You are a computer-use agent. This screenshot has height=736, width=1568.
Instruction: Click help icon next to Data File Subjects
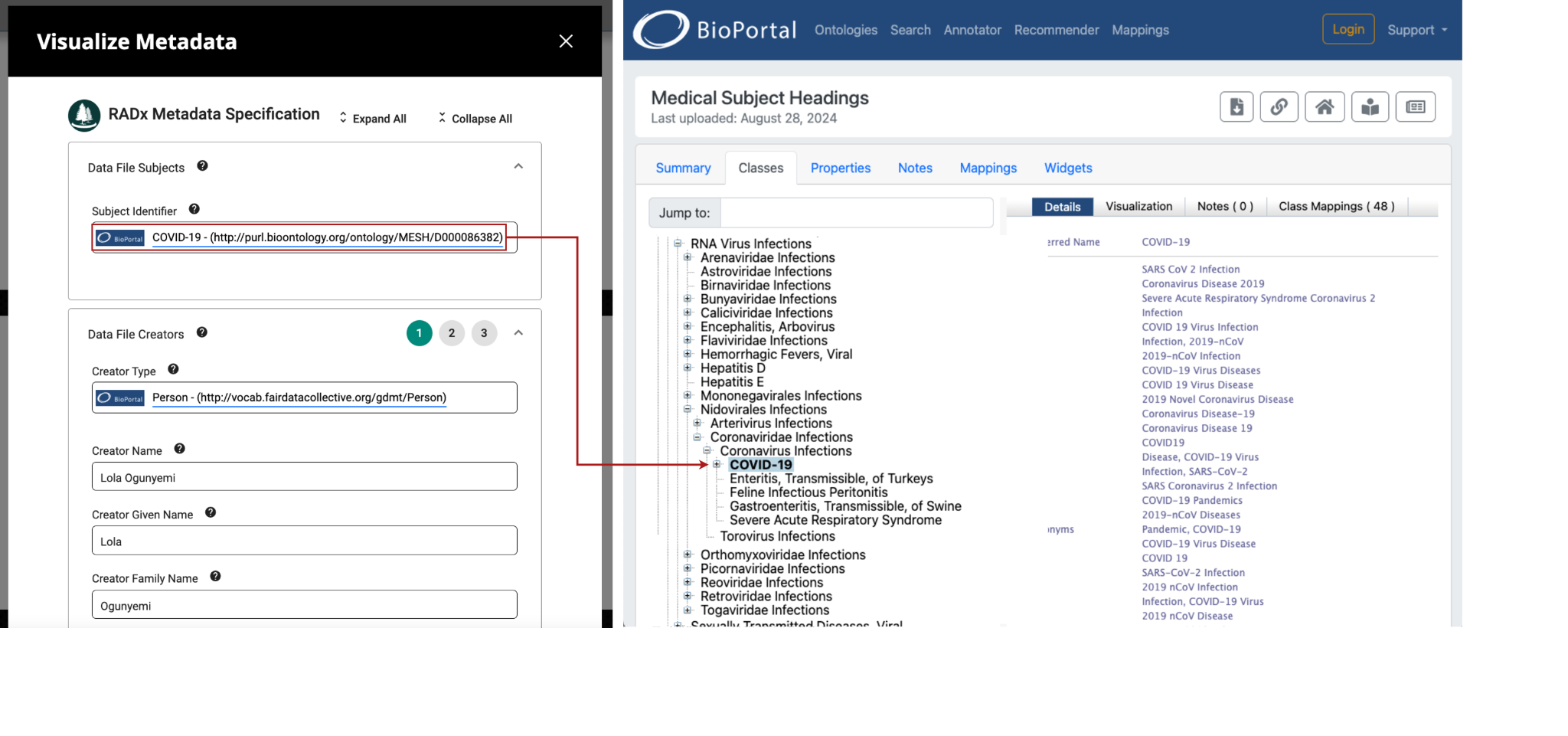coord(202,166)
